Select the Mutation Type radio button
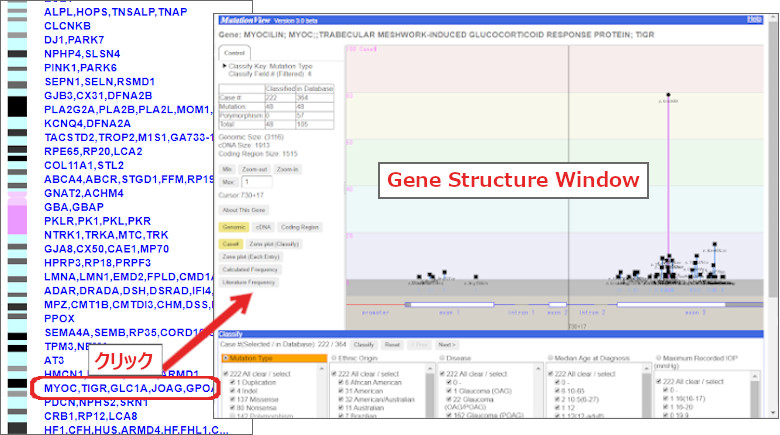The height and width of the screenshot is (435, 780). click(x=226, y=358)
